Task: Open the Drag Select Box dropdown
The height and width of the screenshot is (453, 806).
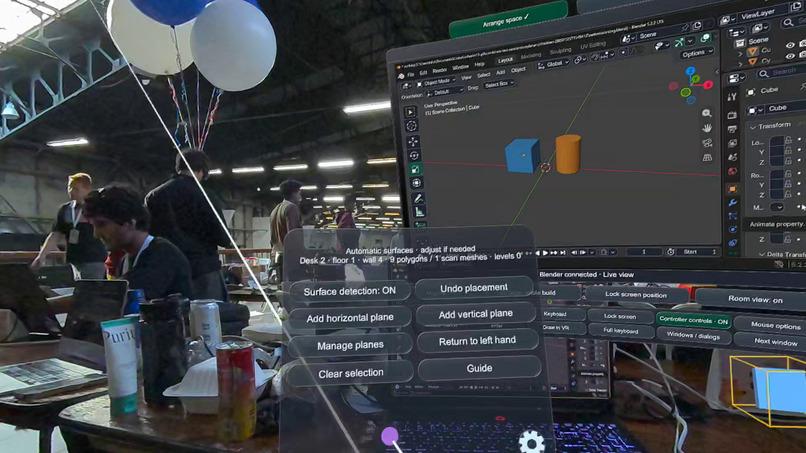Action: pyautogui.click(x=499, y=84)
